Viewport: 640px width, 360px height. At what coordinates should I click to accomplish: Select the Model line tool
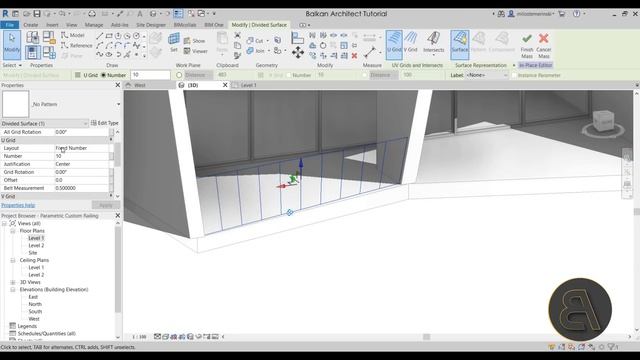(73, 36)
